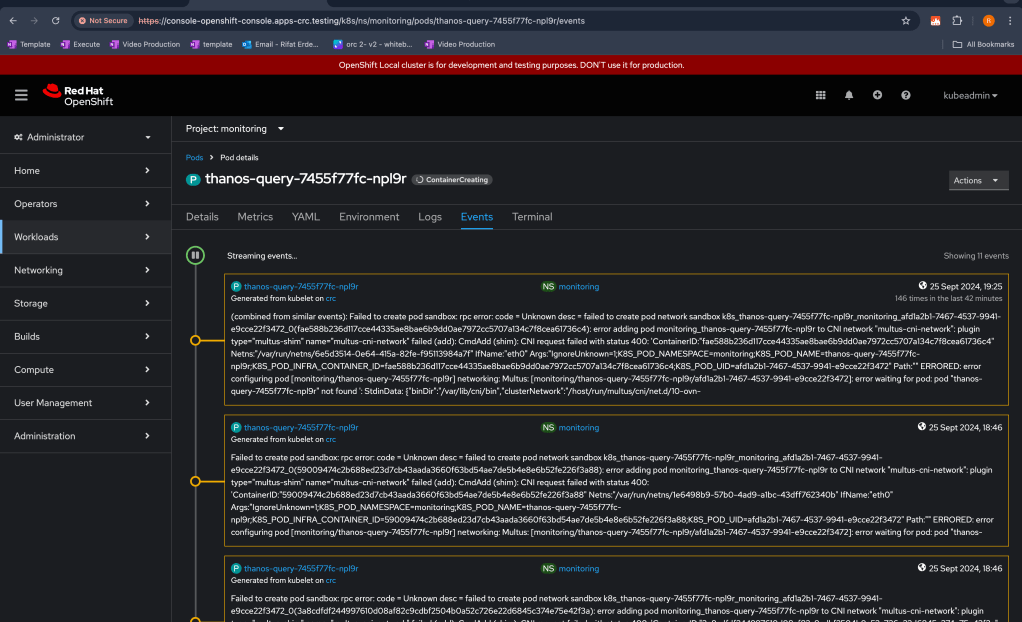The image size is (1022, 622).
Task: Open the All Bookmarks folder
Action: (984, 44)
